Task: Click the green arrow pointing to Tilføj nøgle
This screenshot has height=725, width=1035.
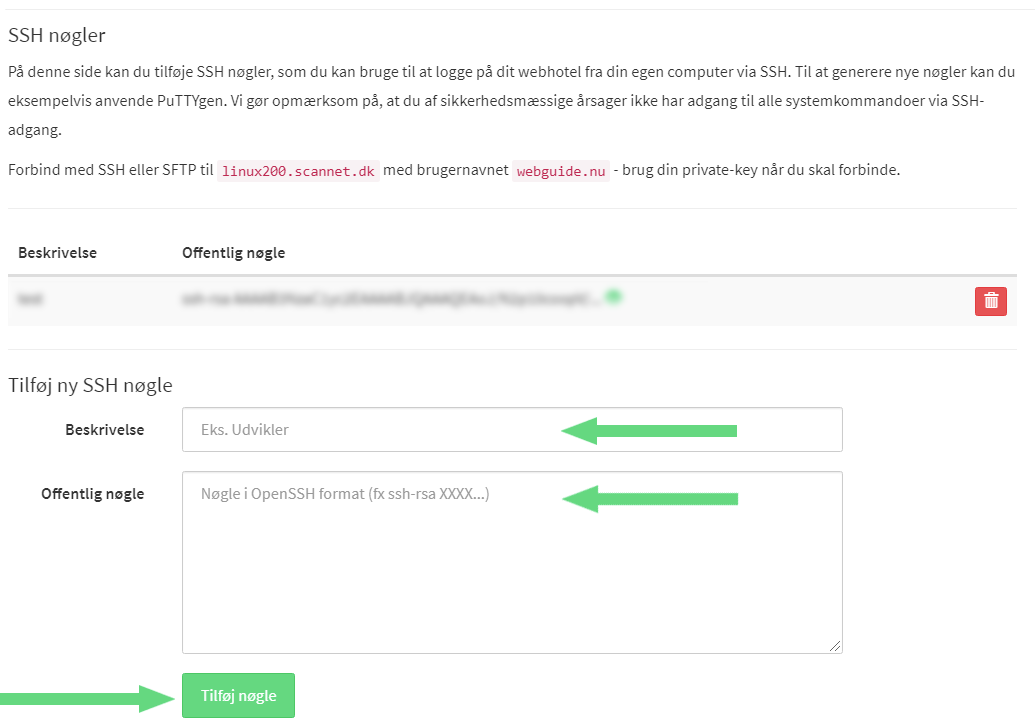Action: [86, 698]
